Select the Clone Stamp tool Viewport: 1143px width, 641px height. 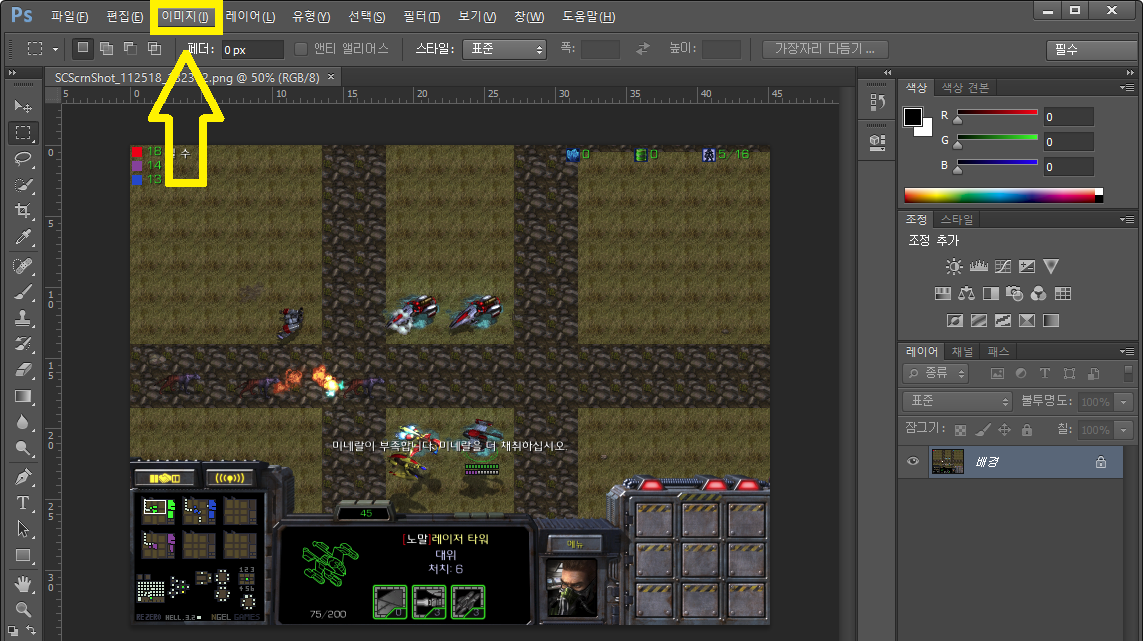tap(23, 319)
